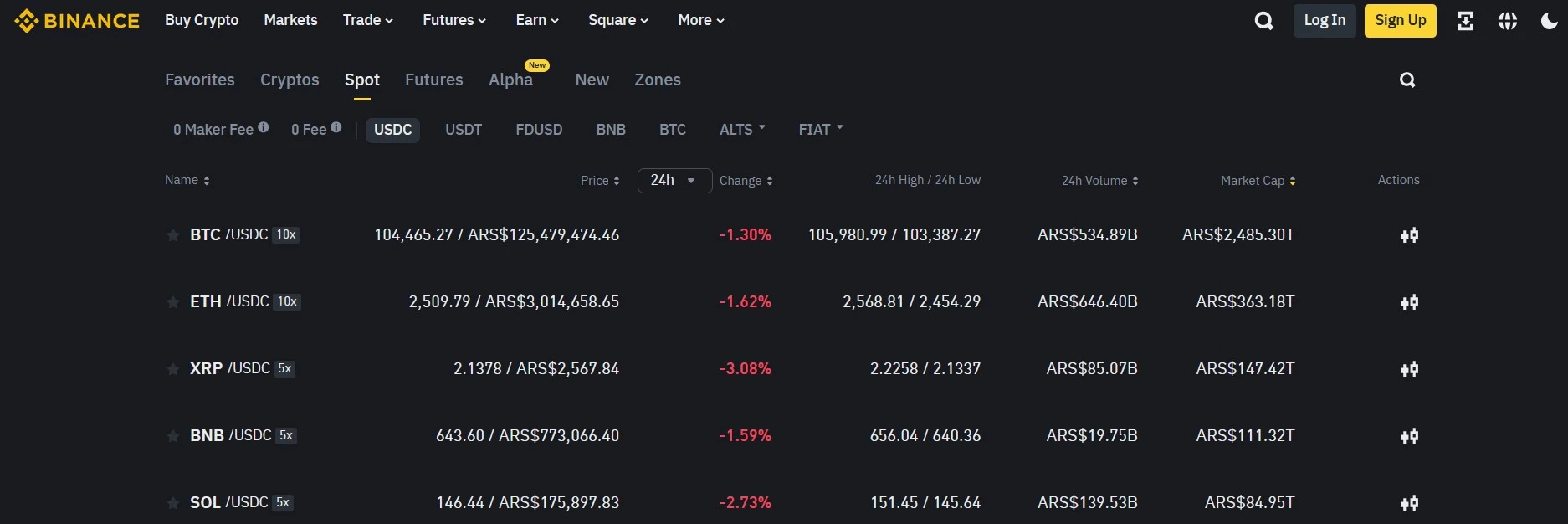
Task: Open the 24h change timeframe dropdown
Action: click(x=674, y=180)
